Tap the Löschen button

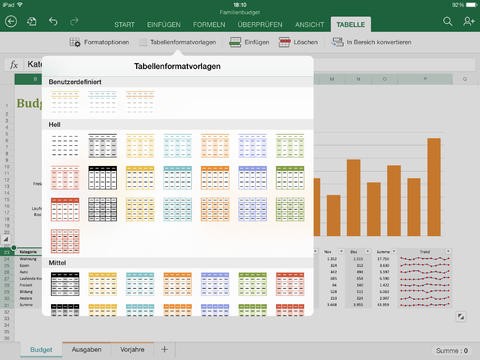click(x=298, y=42)
